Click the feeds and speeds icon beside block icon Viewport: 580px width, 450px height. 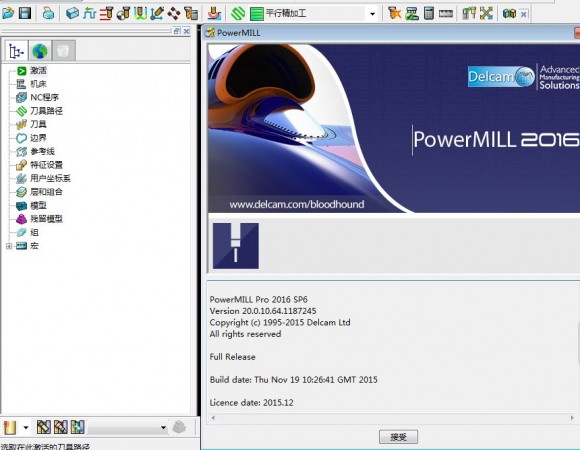[x=90, y=14]
